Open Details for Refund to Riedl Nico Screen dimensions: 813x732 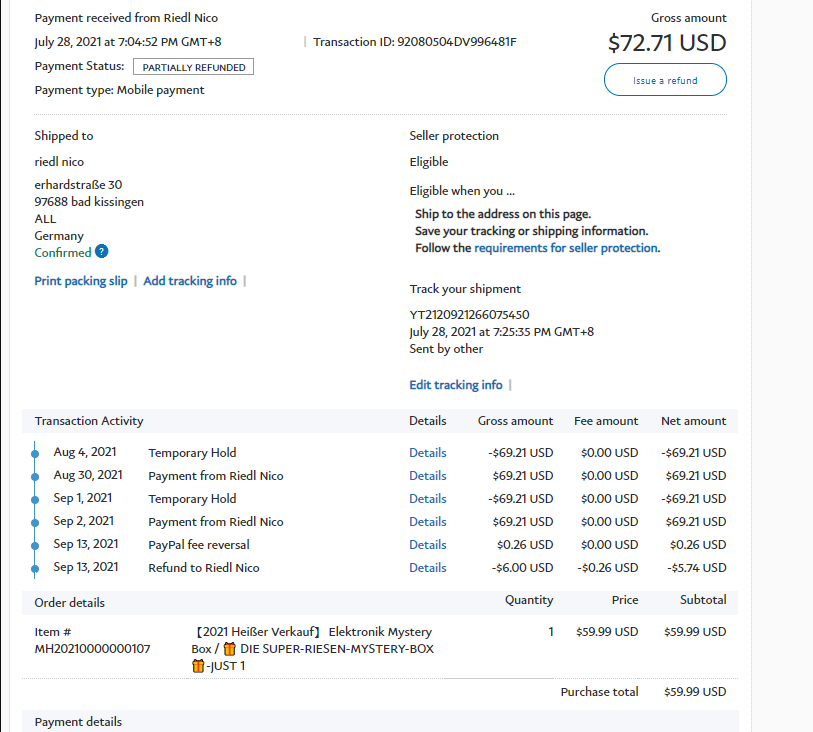tap(427, 568)
